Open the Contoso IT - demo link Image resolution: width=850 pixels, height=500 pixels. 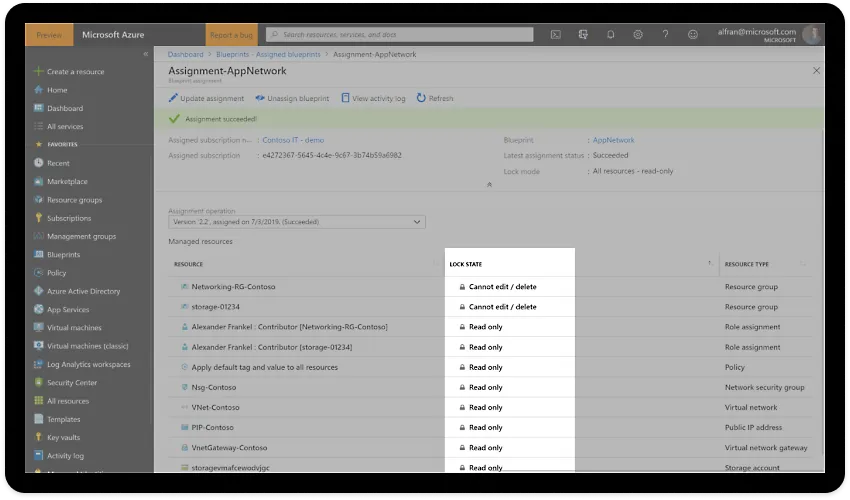tap(293, 140)
